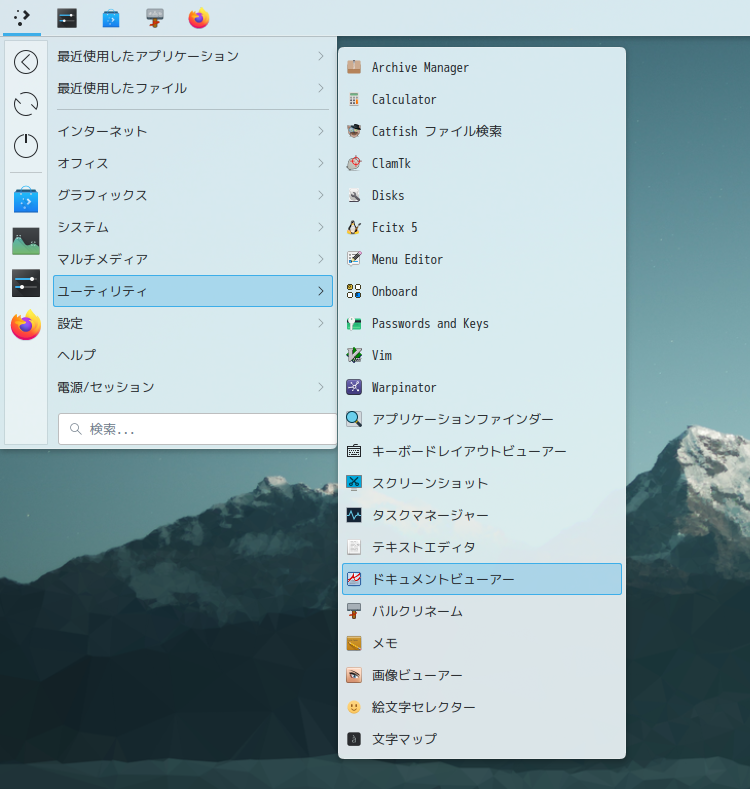Click the Catfish file search icon
The image size is (750, 789).
pyautogui.click(x=354, y=131)
